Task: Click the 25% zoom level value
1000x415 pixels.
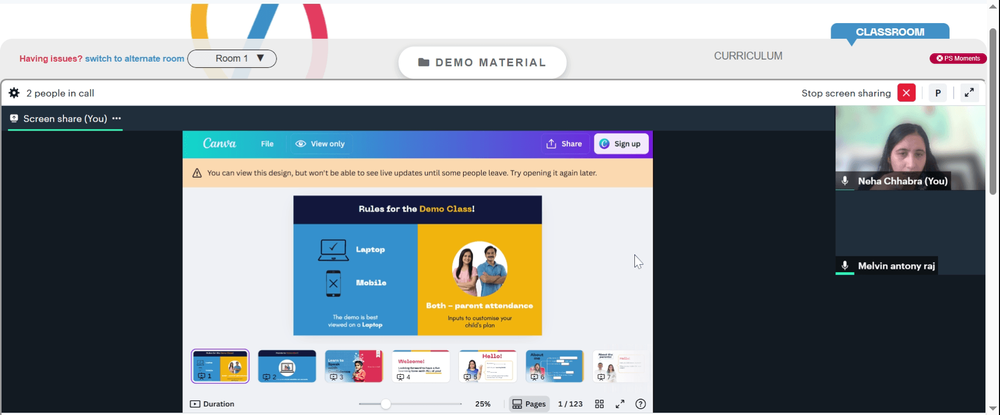Action: pos(483,404)
